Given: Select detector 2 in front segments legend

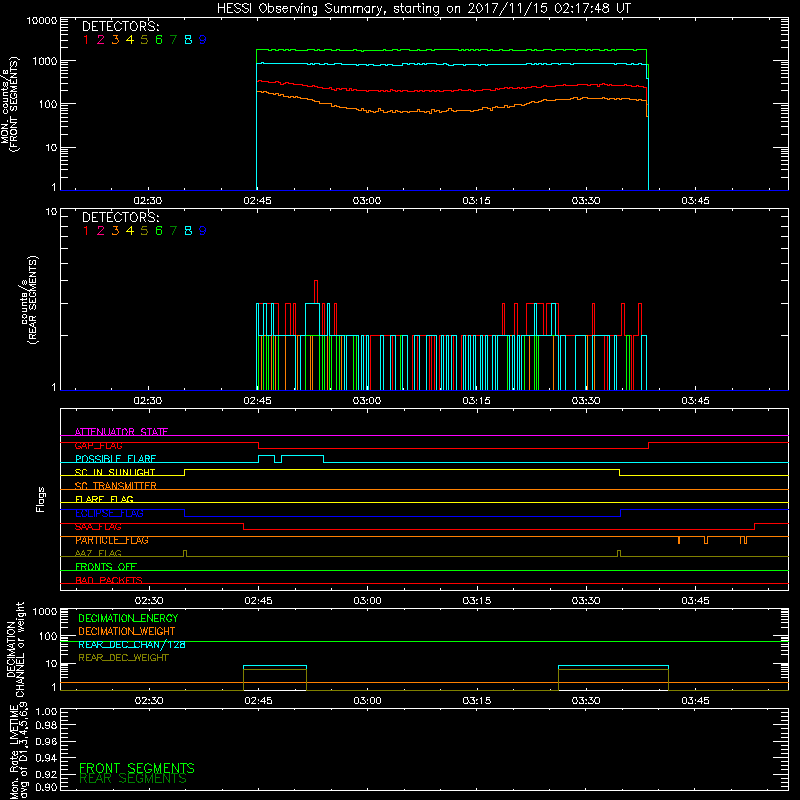Looking at the screenshot, I should (101, 40).
